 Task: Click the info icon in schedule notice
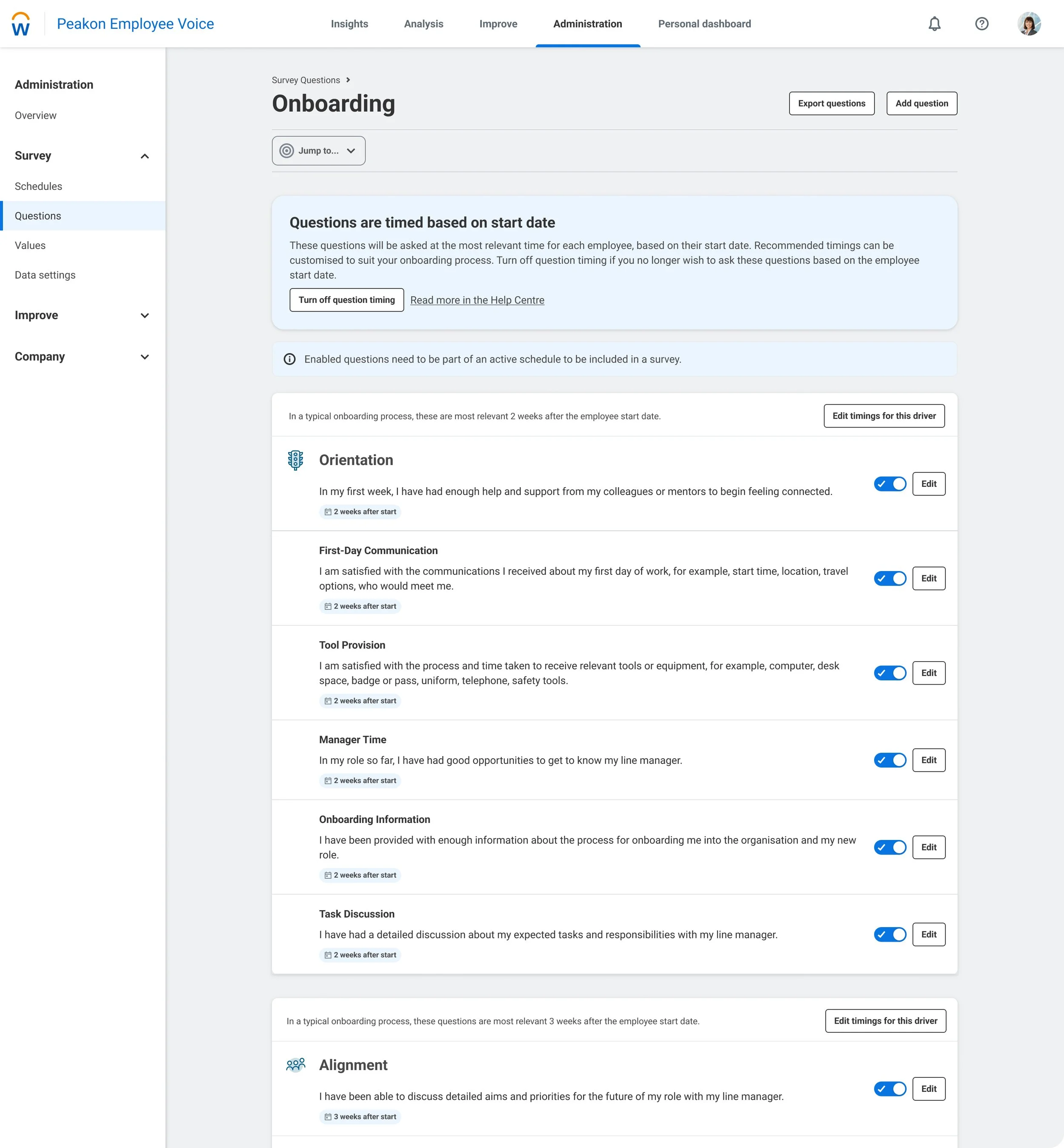289,359
